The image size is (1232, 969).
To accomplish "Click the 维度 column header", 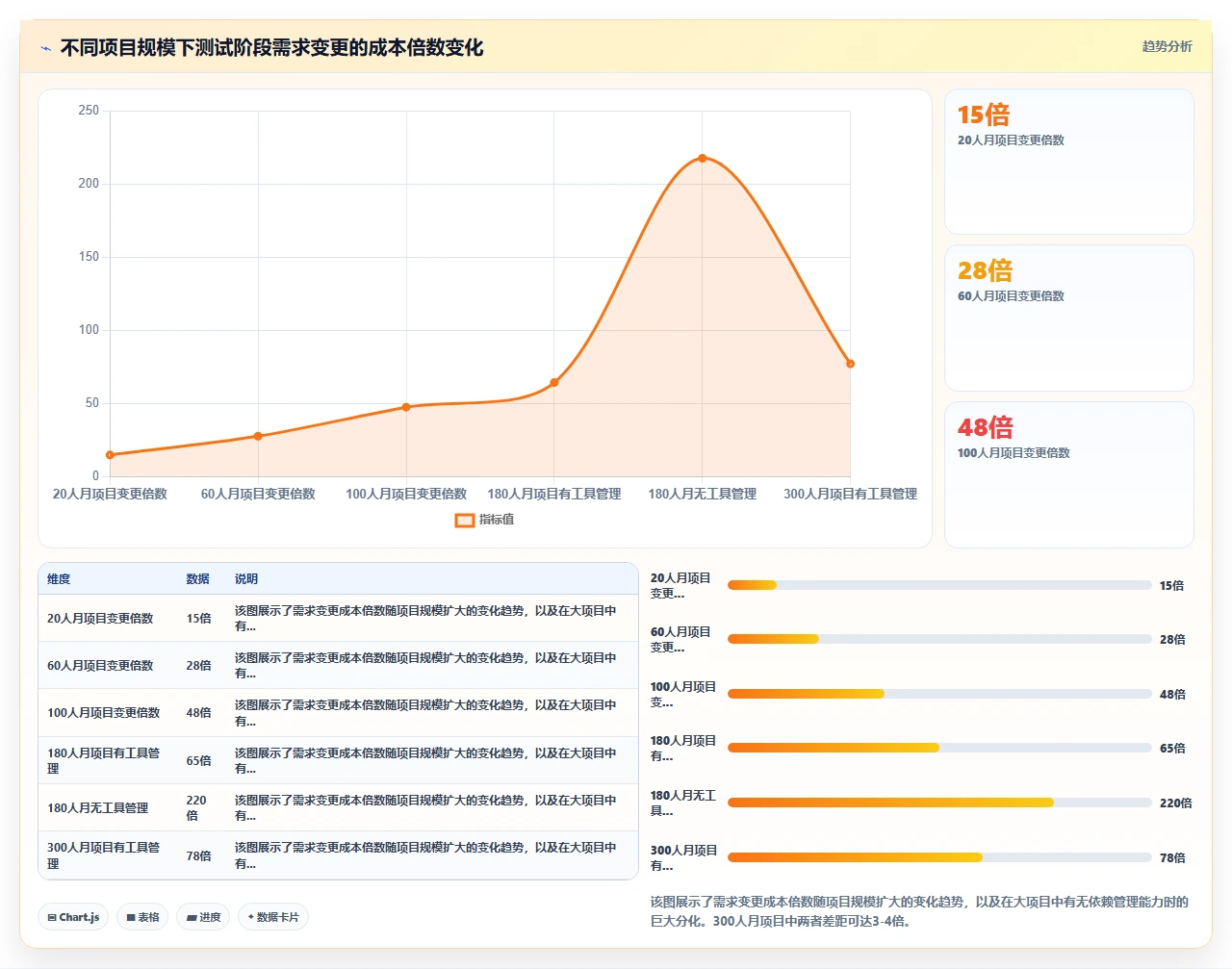I will [x=59, y=579].
